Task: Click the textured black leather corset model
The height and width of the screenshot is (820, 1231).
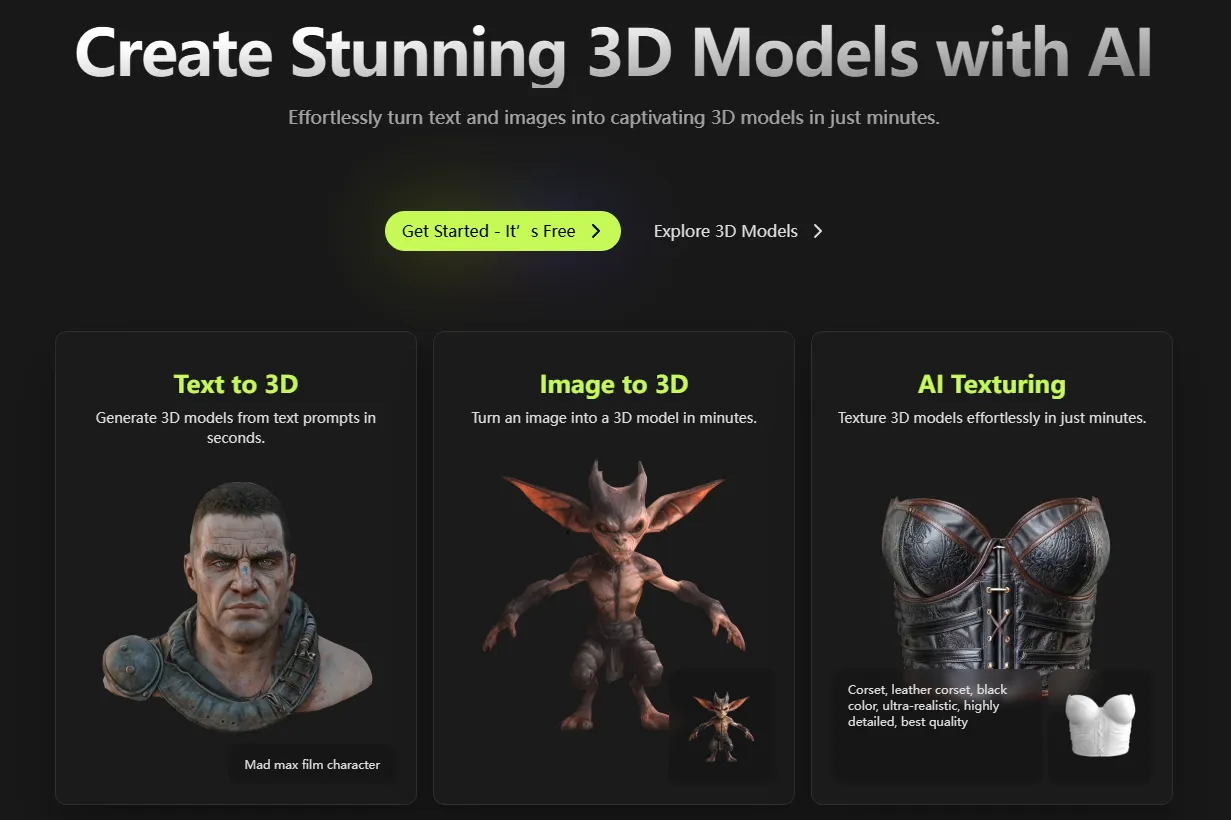Action: [993, 580]
